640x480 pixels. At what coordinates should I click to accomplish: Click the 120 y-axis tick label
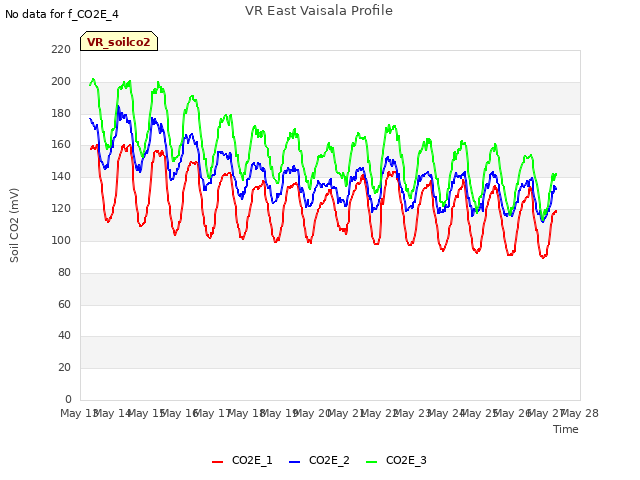(61, 208)
